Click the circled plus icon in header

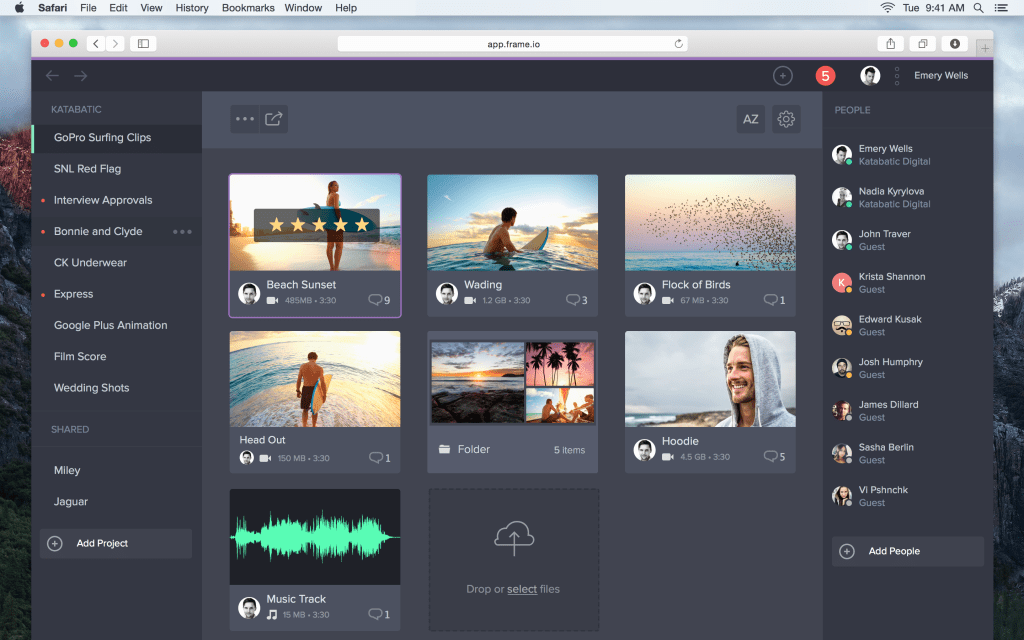(x=782, y=76)
